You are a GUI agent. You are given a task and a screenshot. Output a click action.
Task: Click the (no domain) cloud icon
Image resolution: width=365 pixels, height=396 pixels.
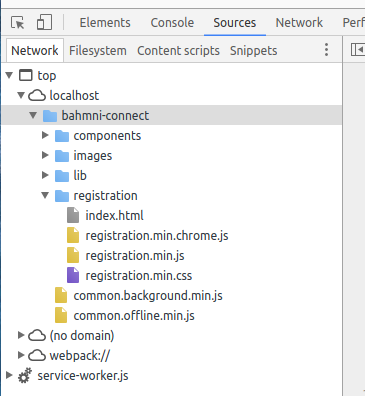tap(37, 336)
